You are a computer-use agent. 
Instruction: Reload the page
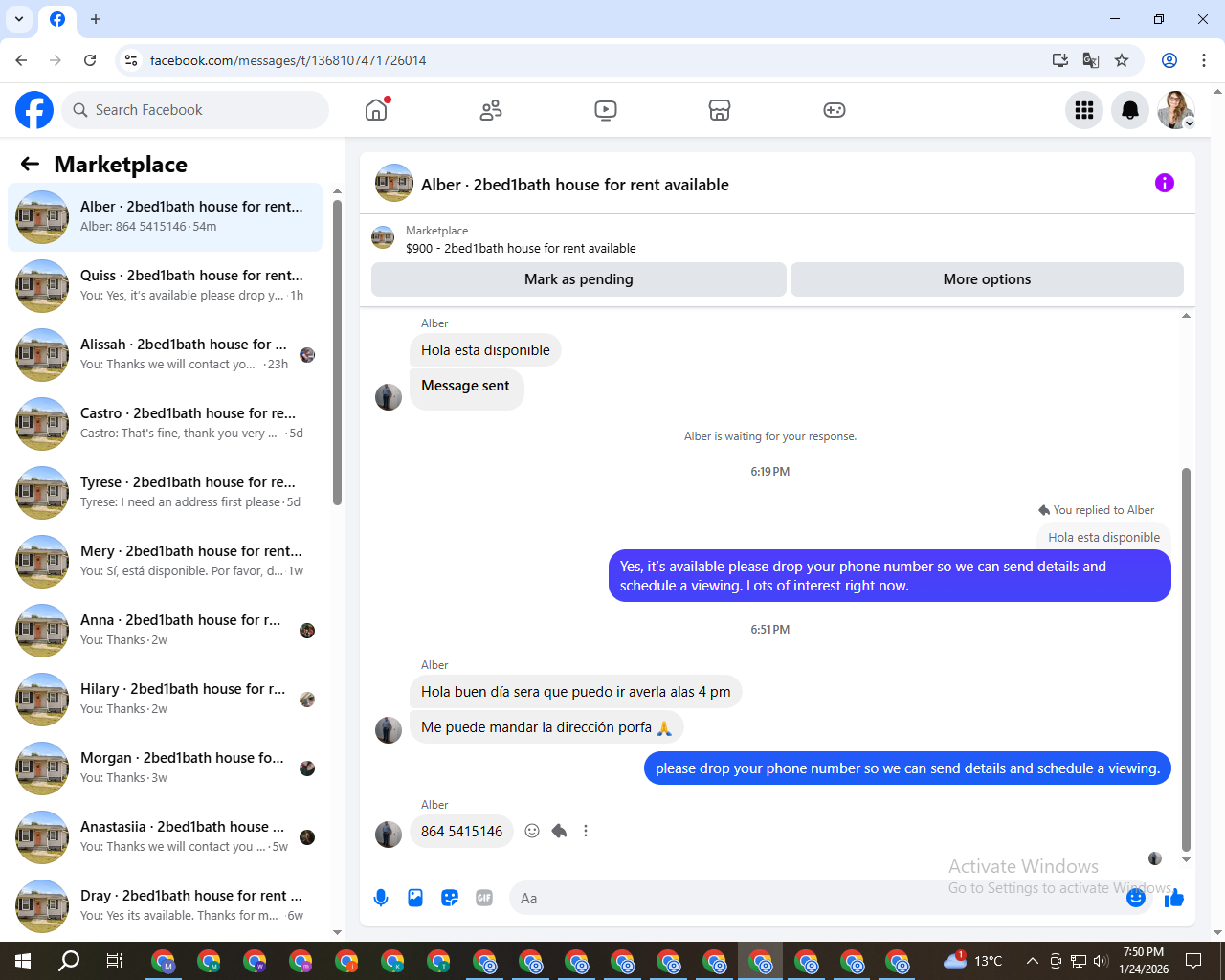(90, 60)
